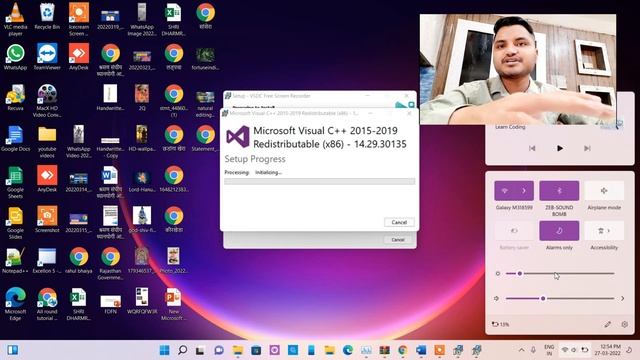Open the New Microsoft PowerPoint file
Screen dimensions: 640x360
coord(173,304)
